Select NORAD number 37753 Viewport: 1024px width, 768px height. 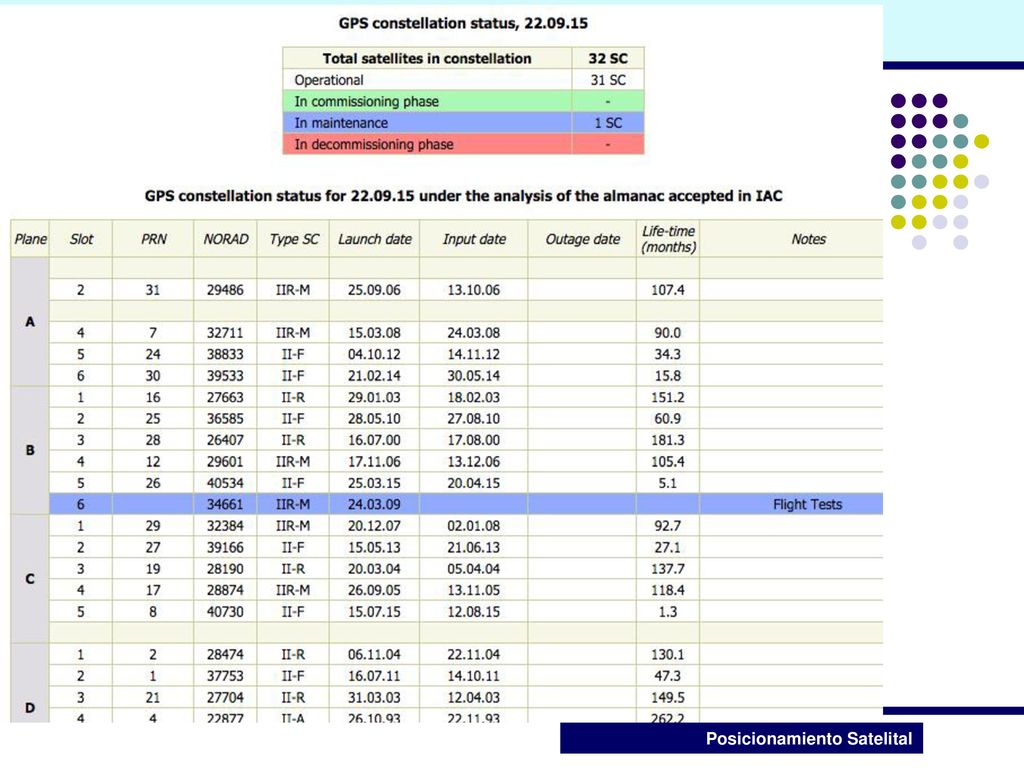[x=225, y=676]
